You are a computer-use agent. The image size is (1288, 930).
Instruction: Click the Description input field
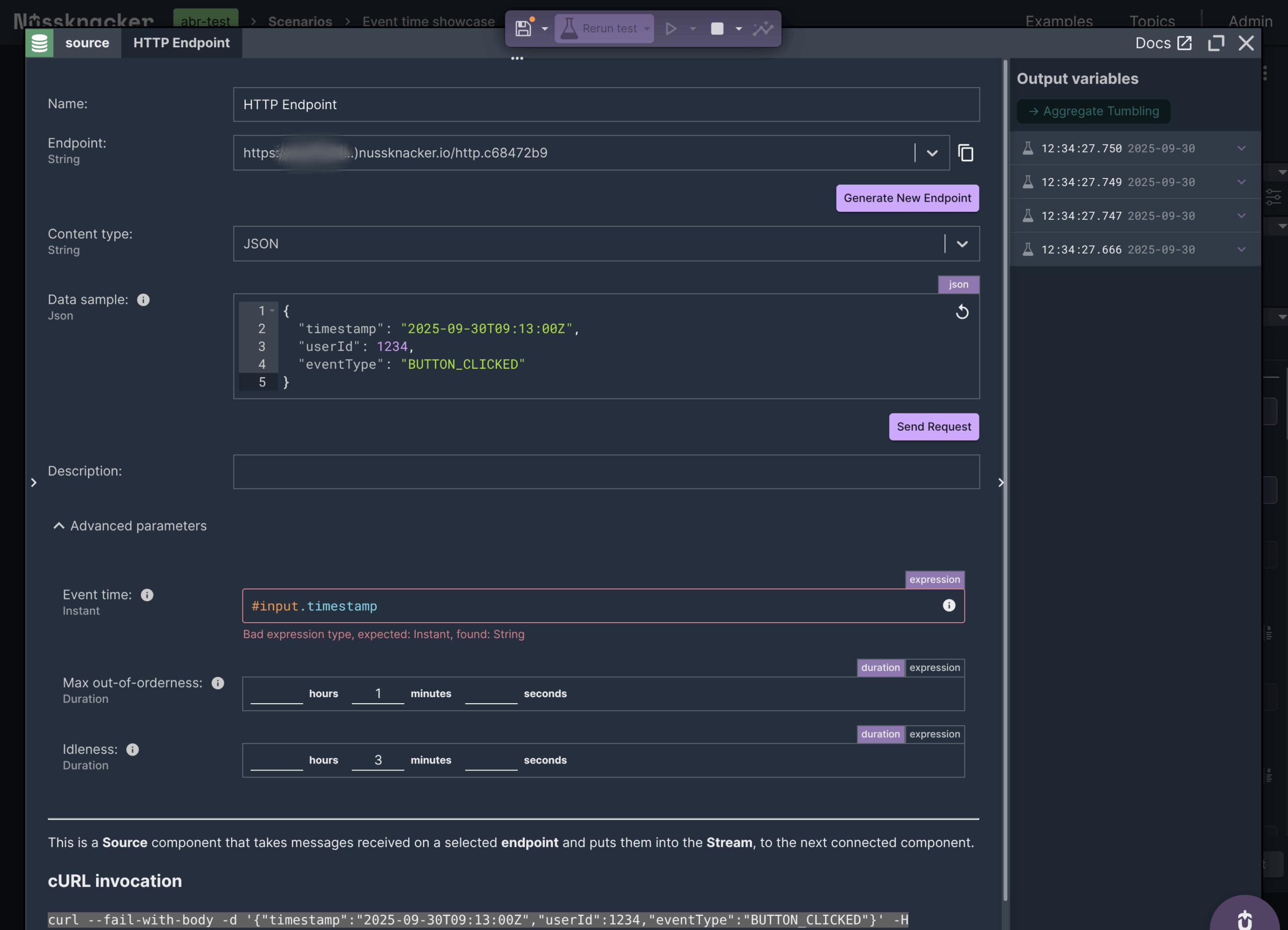pos(606,471)
